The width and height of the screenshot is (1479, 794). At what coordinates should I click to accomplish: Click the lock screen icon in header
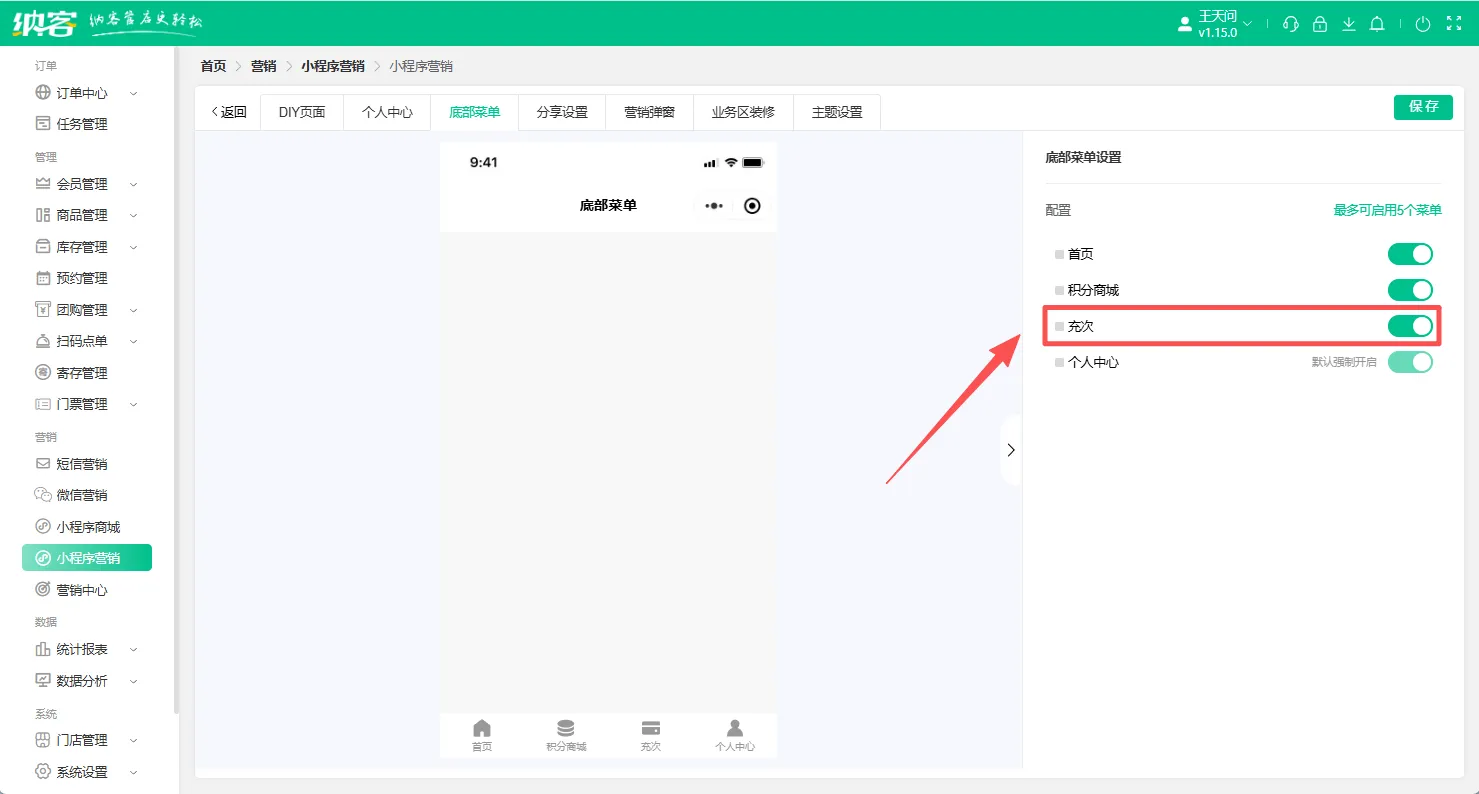point(1320,24)
